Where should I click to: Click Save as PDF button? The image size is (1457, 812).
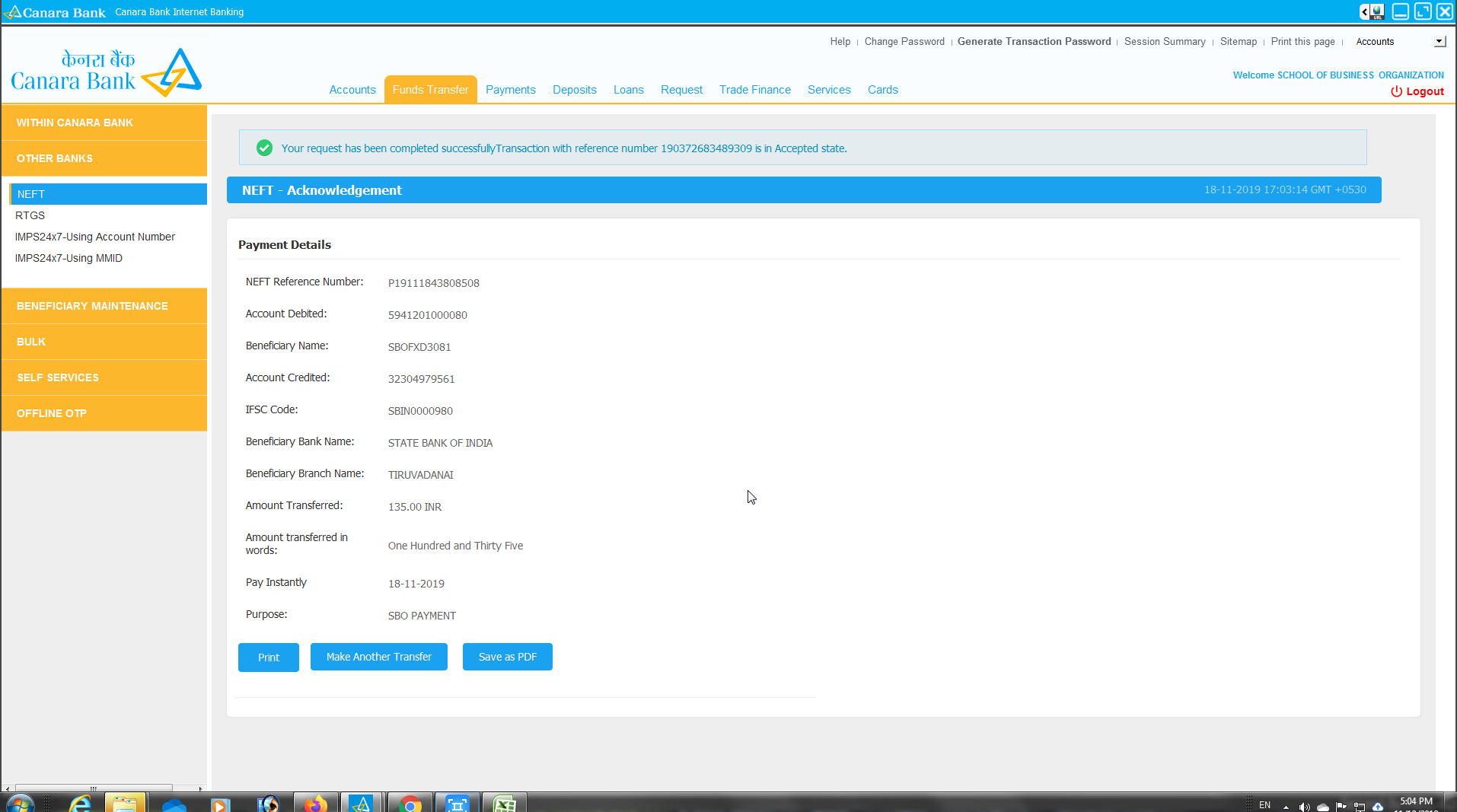pos(508,657)
